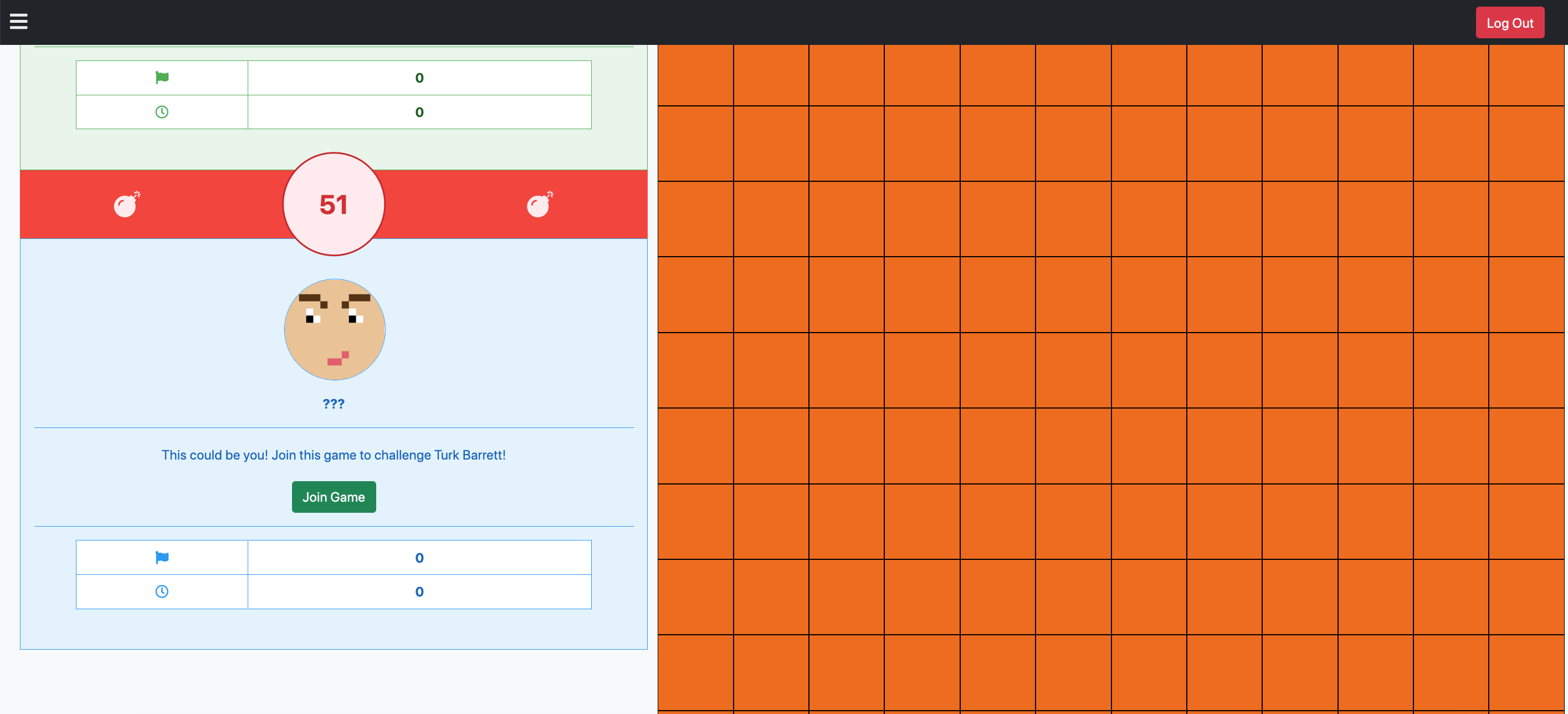Click the green Join Game button
This screenshot has height=714, width=1568.
[334, 497]
